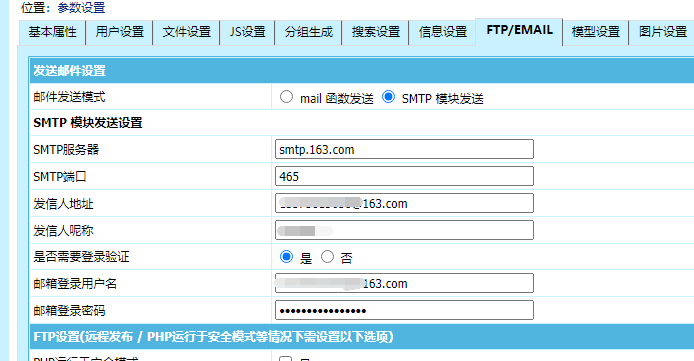Screen dimensions: 694x361
Task: Click the 邮件发送模式 label
Action: click(x=69, y=96)
